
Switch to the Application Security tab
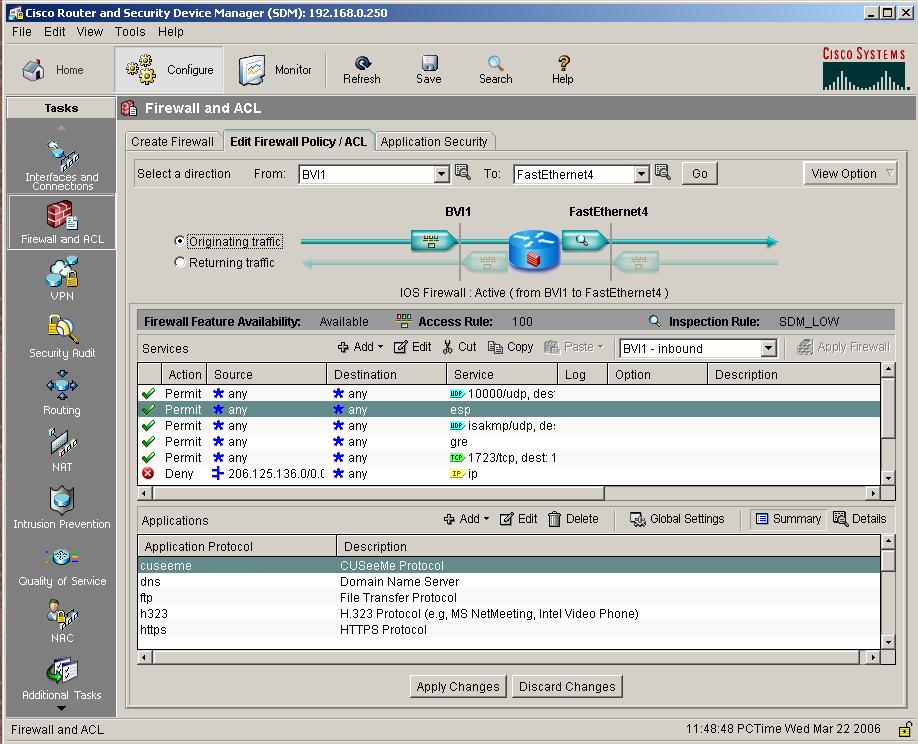coord(434,142)
